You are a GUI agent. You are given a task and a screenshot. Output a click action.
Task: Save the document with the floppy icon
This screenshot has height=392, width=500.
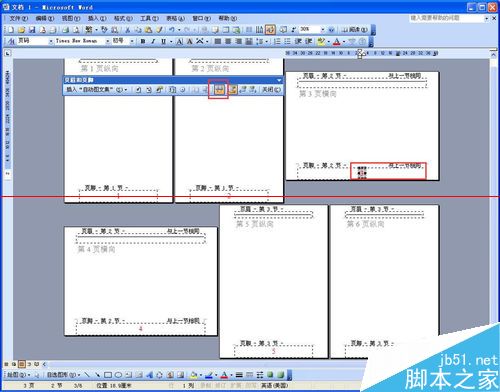pos(32,30)
